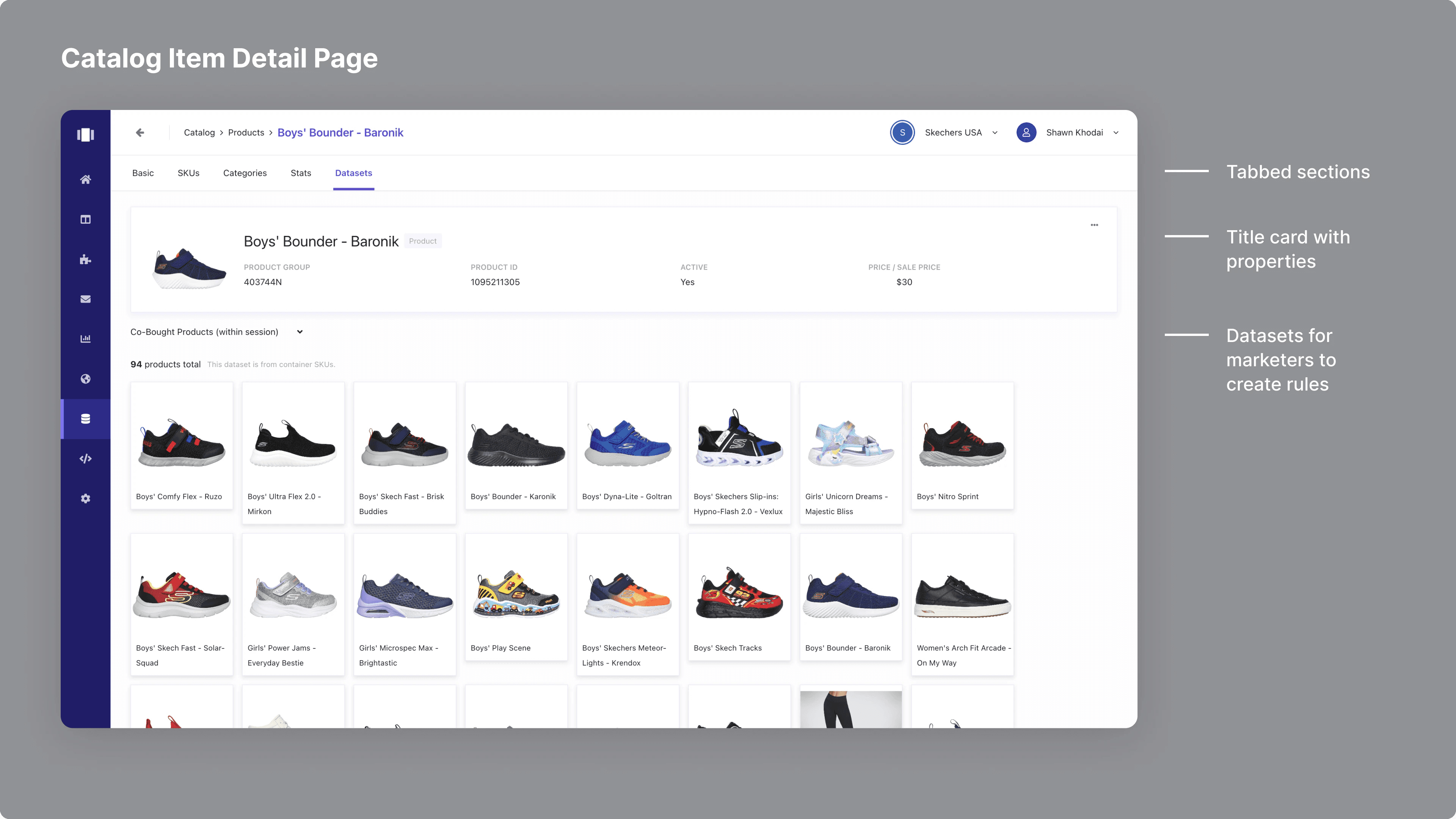Open the Hypno-Flash 2.0 - Vexlux product
This screenshot has height=819, width=1456.
click(739, 453)
